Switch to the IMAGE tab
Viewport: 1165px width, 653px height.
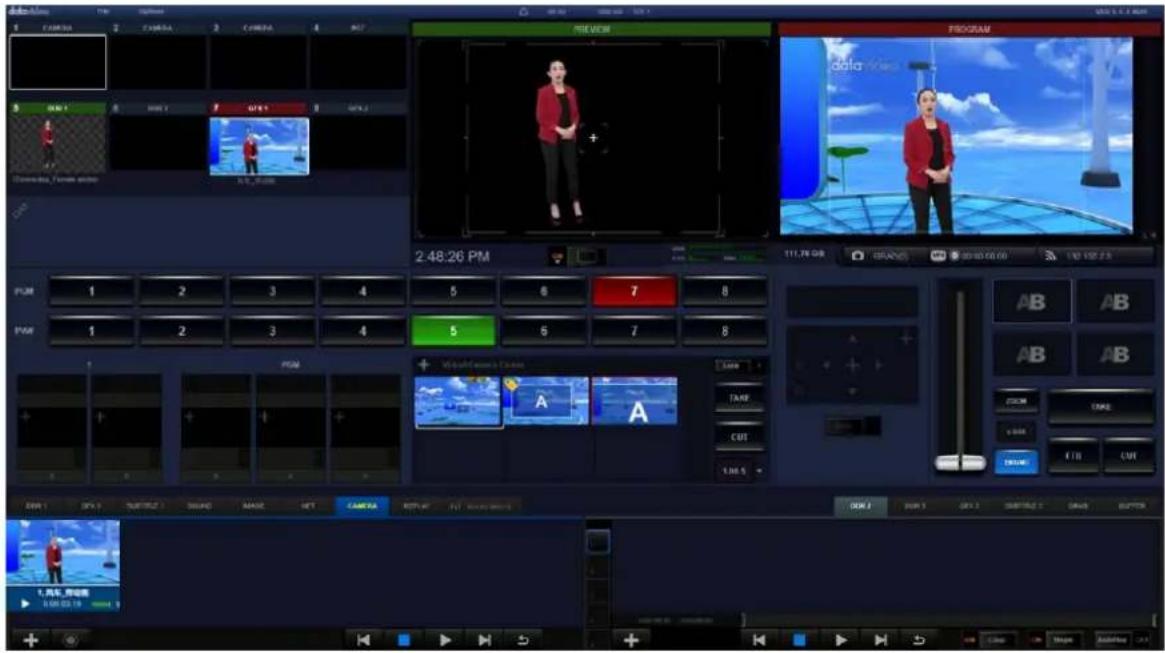tap(253, 506)
